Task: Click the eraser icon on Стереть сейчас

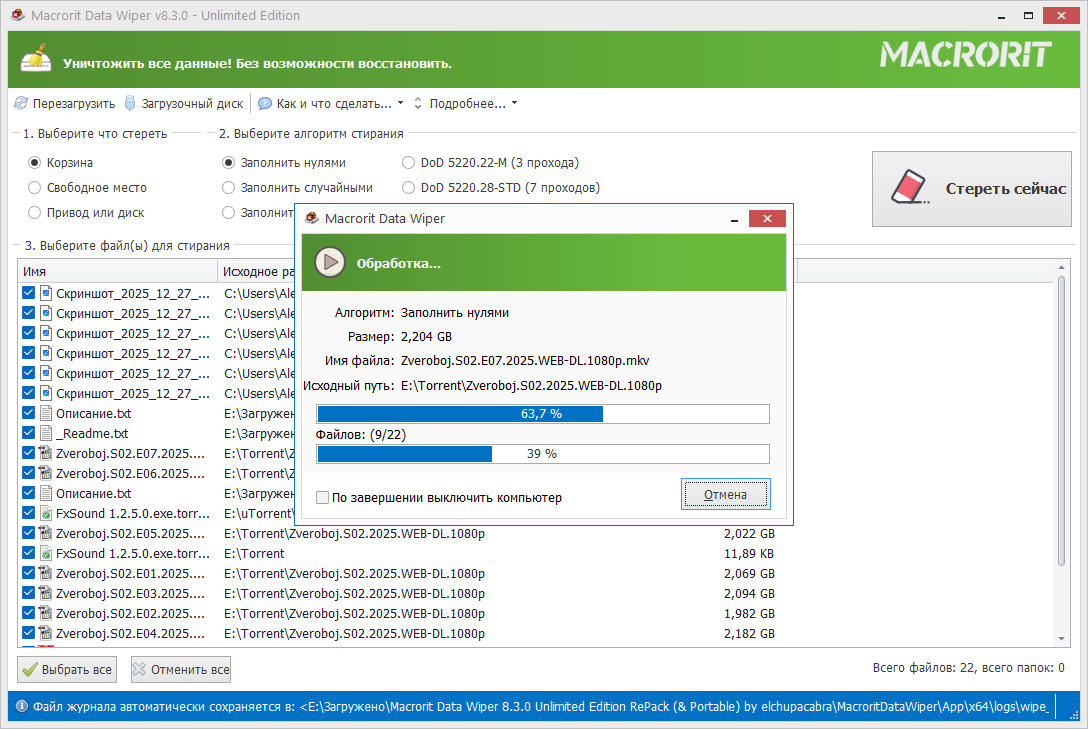Action: point(908,188)
